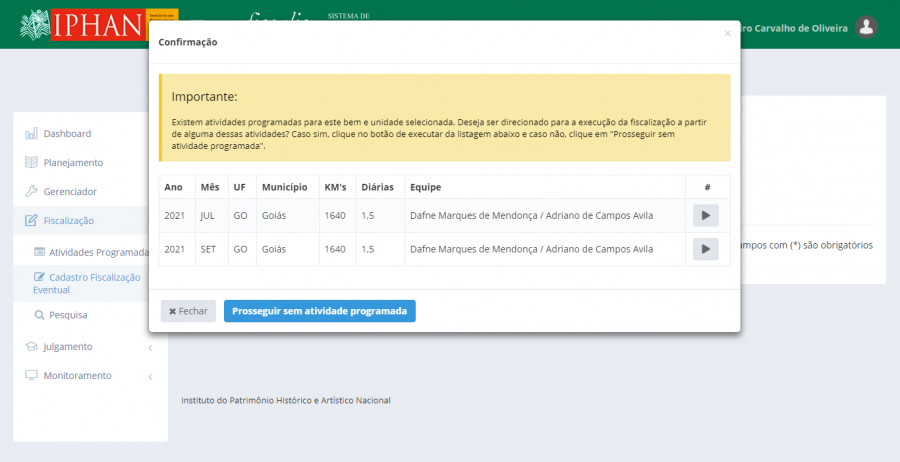900x462 pixels.
Task: Click the Julgamento gavel icon
Action: pyautogui.click(x=31, y=347)
